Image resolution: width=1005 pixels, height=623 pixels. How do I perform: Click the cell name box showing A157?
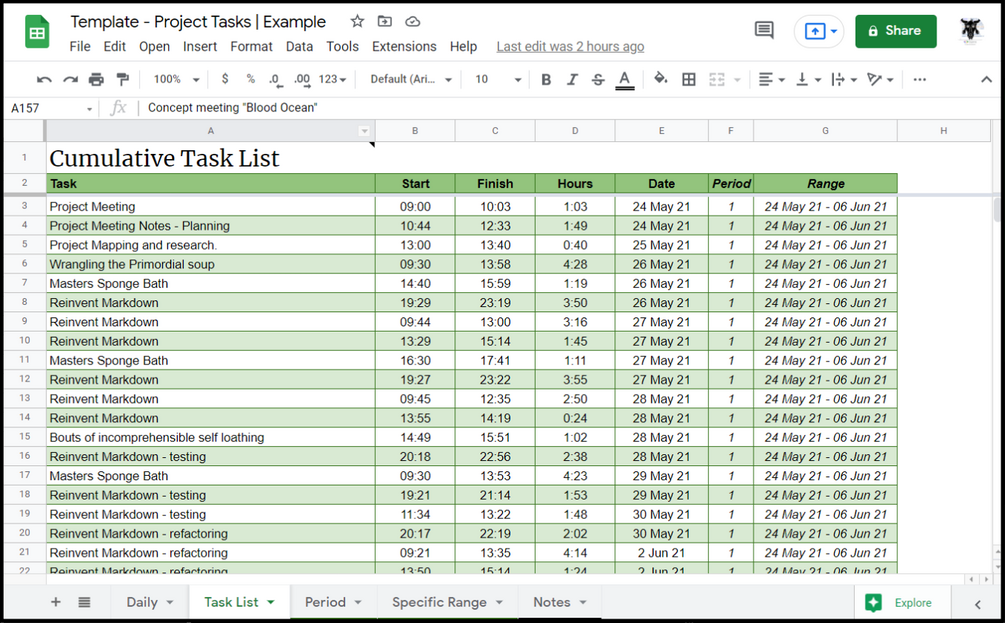click(x=51, y=108)
